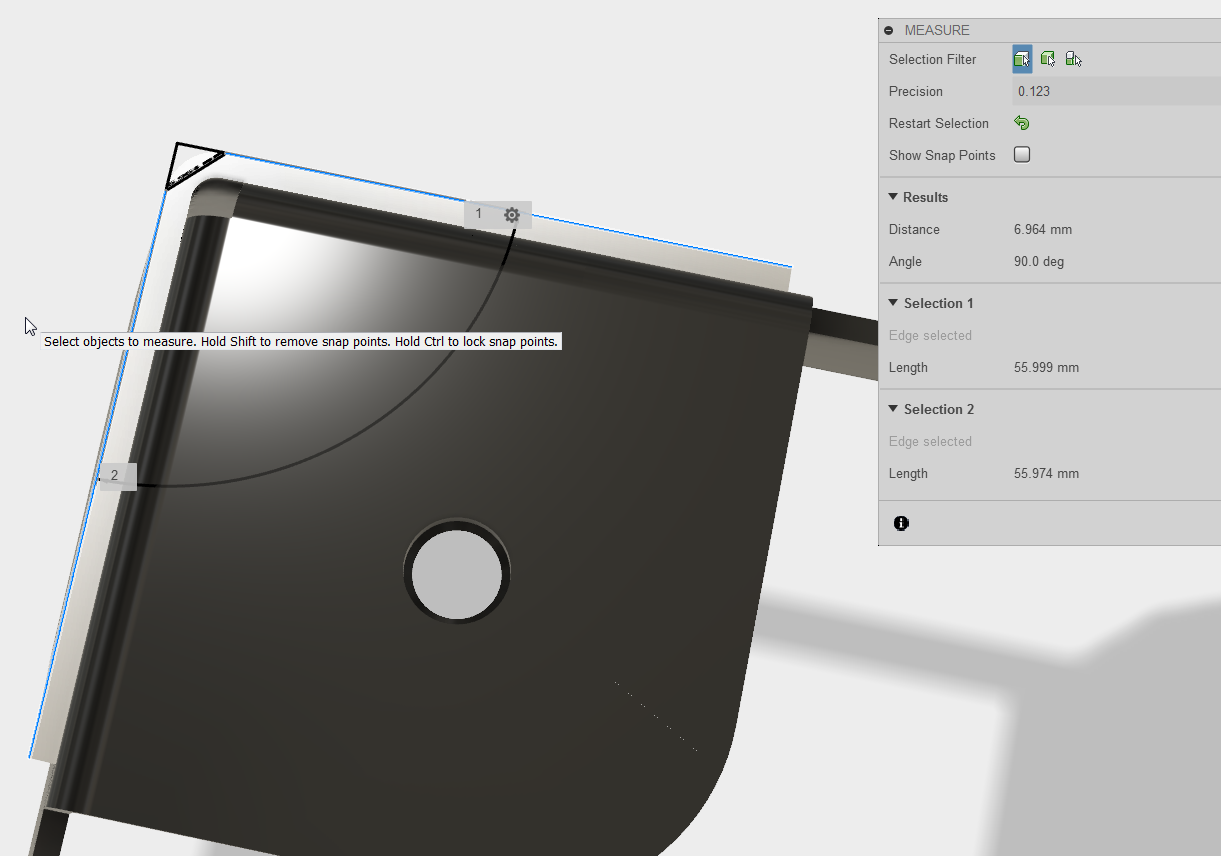Screen dimensions: 1221x856
Task: Click the gear icon beside label 1
Action: click(x=512, y=214)
